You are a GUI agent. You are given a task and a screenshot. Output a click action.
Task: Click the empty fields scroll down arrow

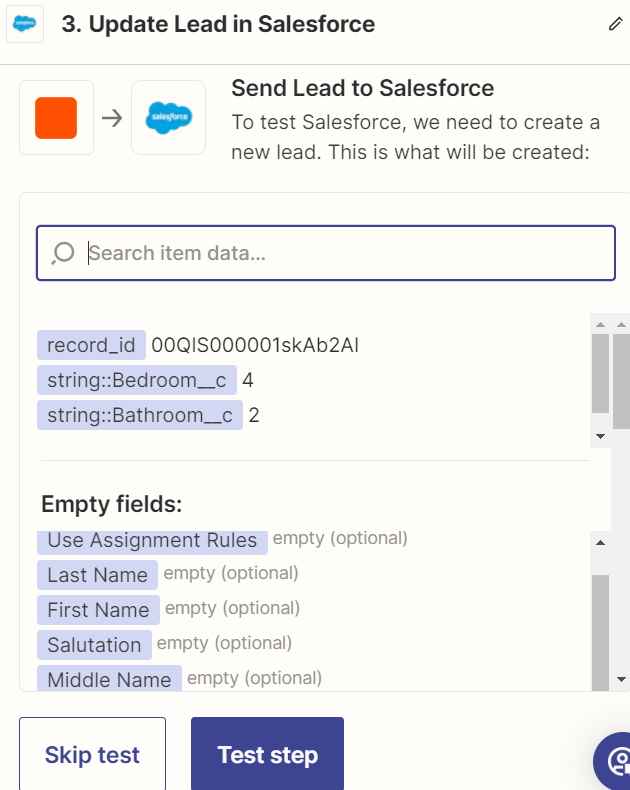621,680
